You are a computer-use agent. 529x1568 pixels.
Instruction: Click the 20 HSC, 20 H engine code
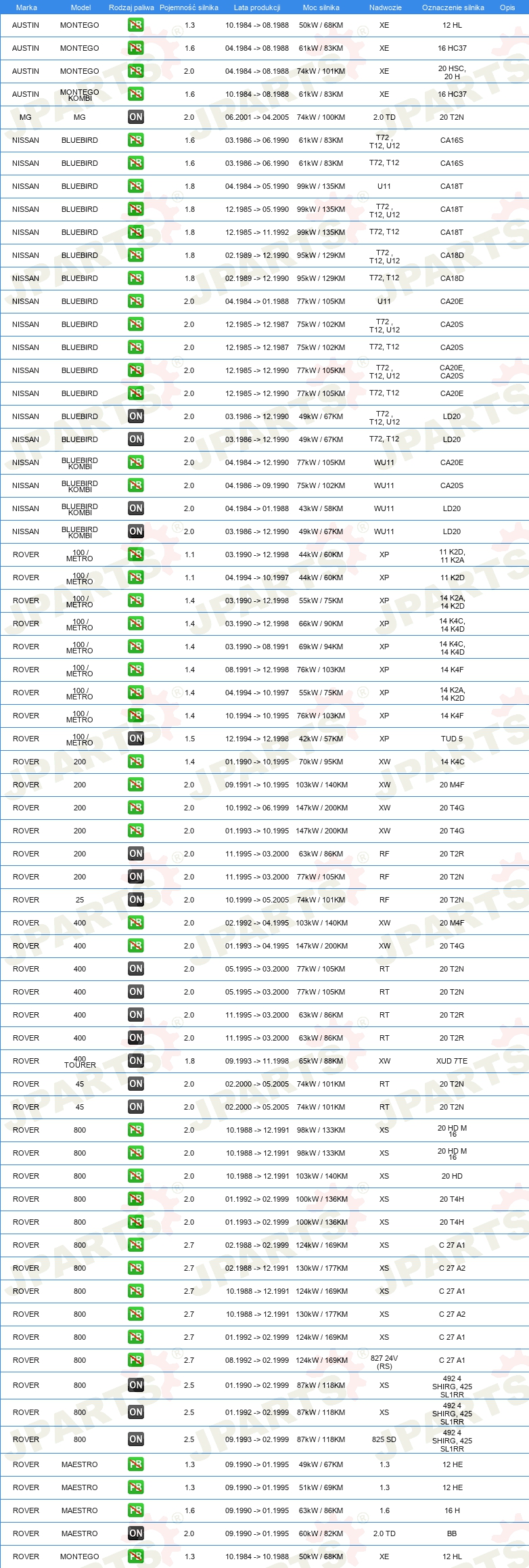(x=452, y=72)
